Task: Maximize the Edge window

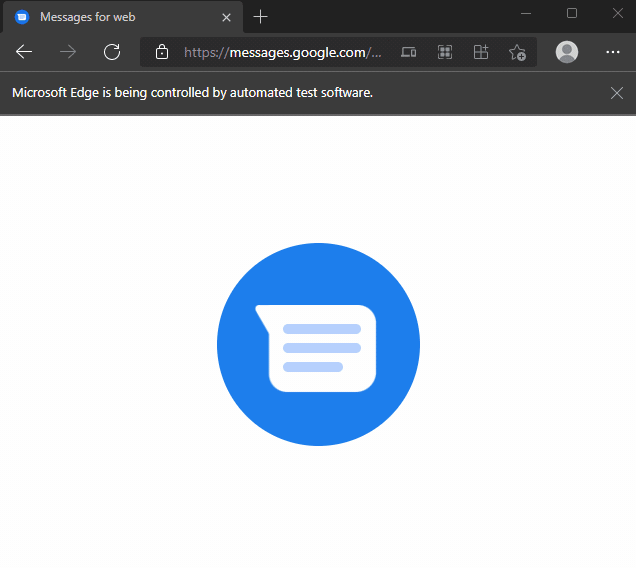Action: pyautogui.click(x=572, y=13)
